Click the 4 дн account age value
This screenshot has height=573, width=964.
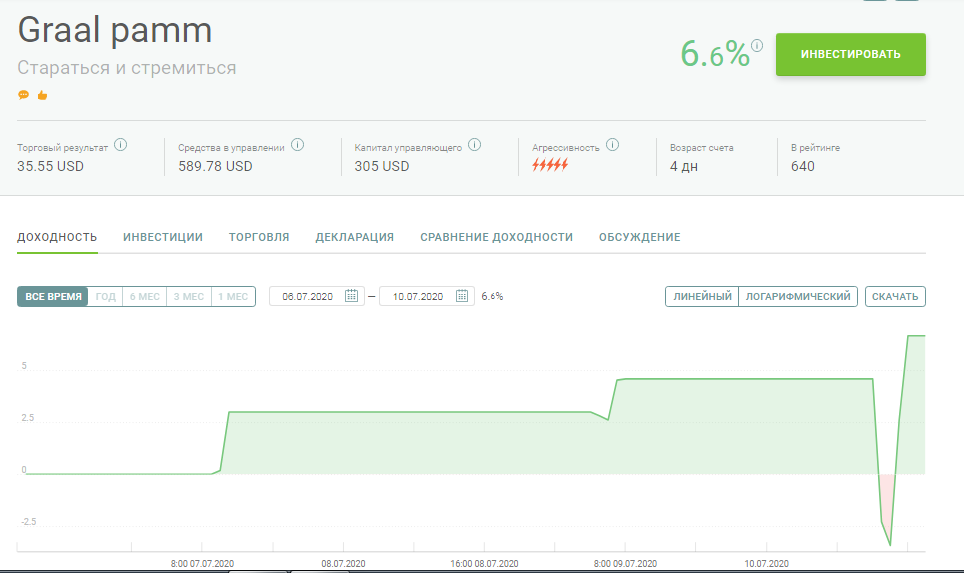[x=684, y=166]
